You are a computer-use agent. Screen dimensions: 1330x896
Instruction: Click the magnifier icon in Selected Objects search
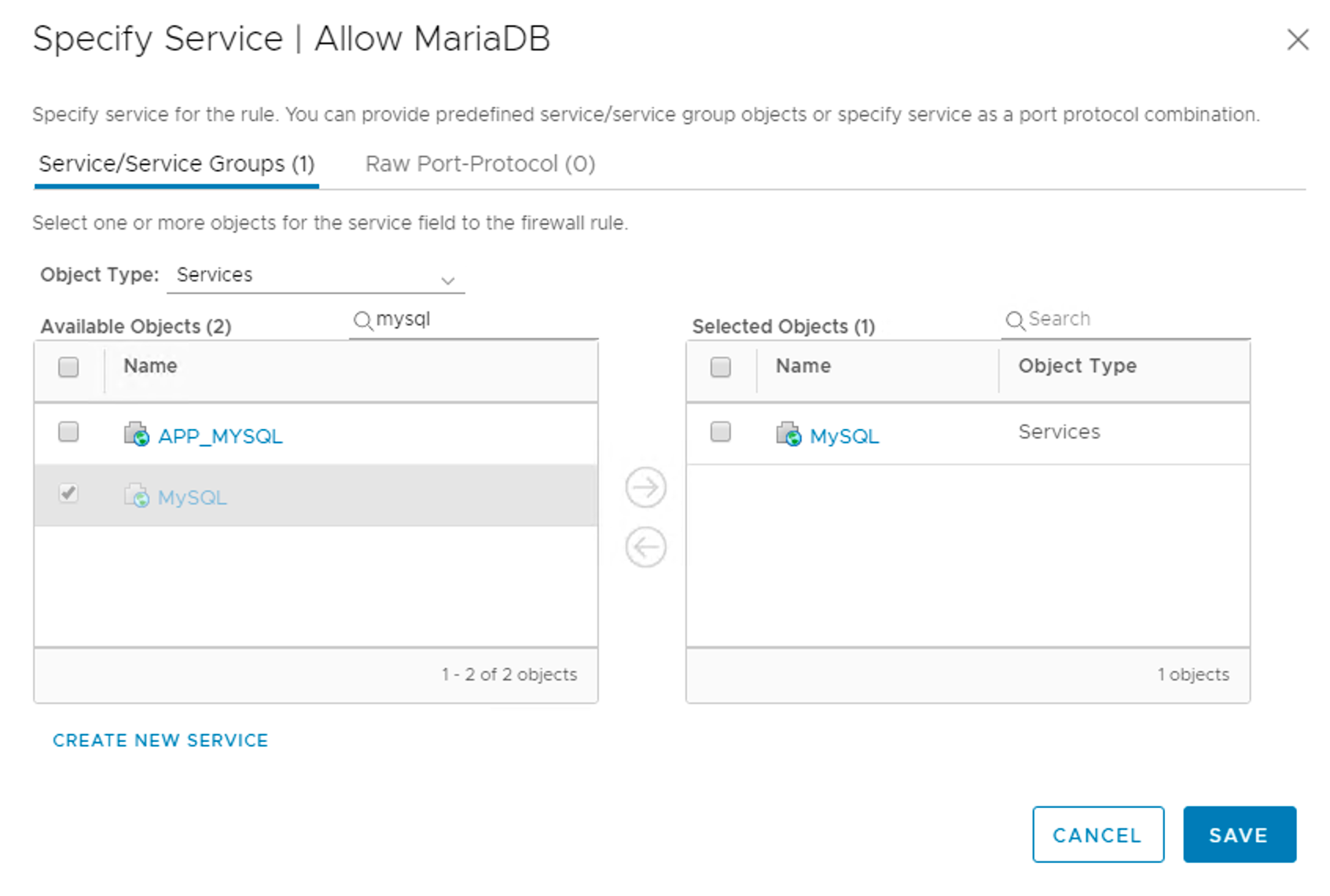pyautogui.click(x=1015, y=320)
